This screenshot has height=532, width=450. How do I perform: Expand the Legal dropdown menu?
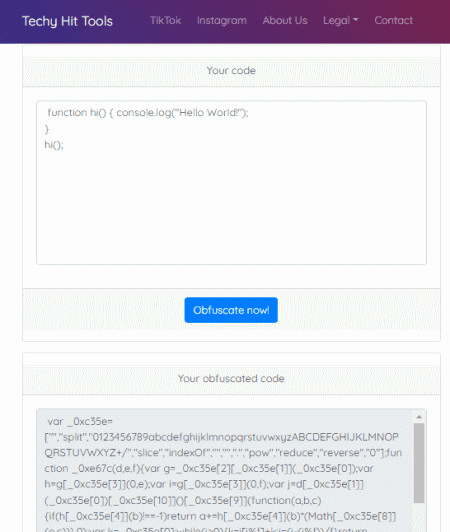[x=341, y=20]
